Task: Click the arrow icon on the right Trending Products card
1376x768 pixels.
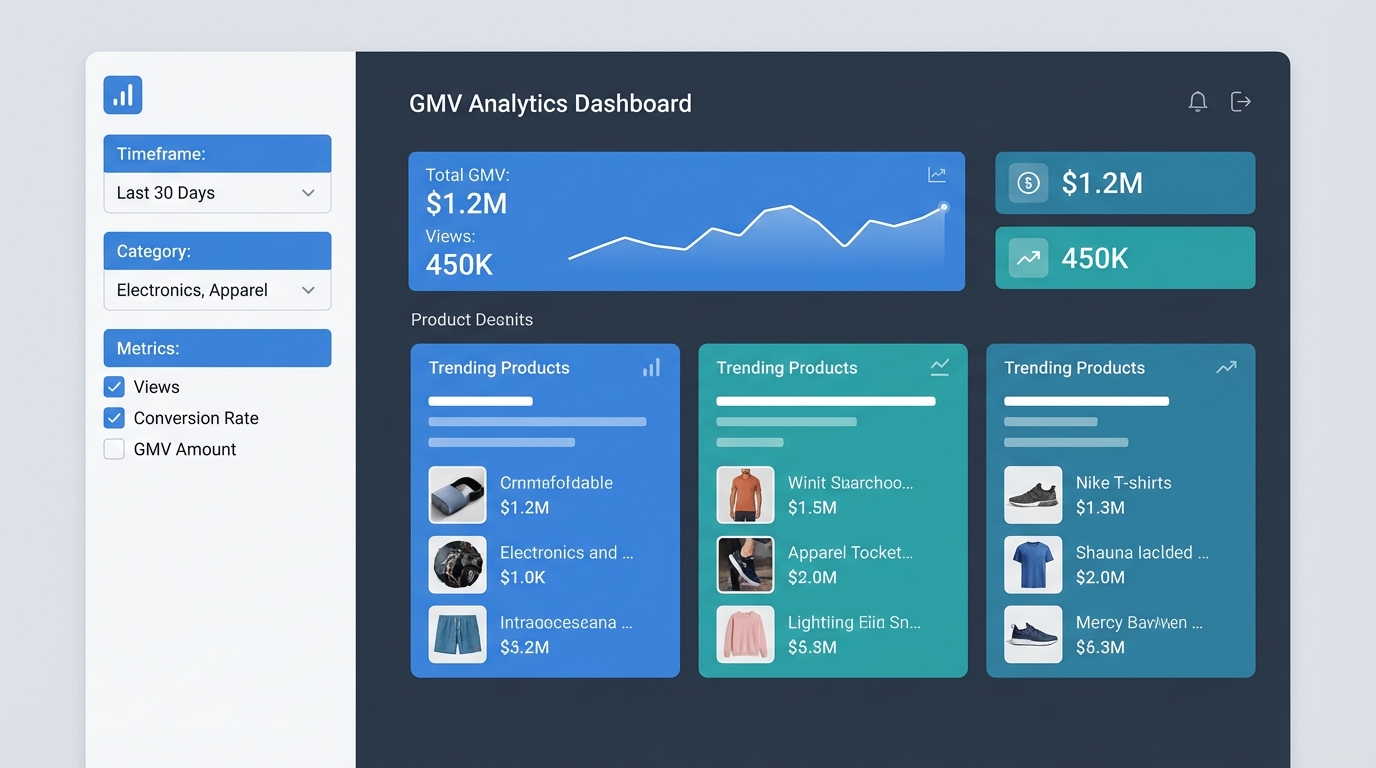Action: coord(1226,367)
